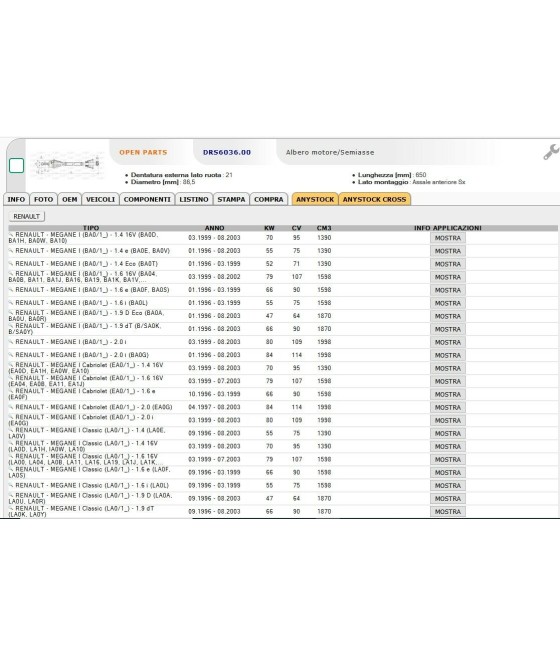This screenshot has height=655, width=560.
Task: Select the ANYSTOCK CROSS tab
Action: pyautogui.click(x=375, y=199)
